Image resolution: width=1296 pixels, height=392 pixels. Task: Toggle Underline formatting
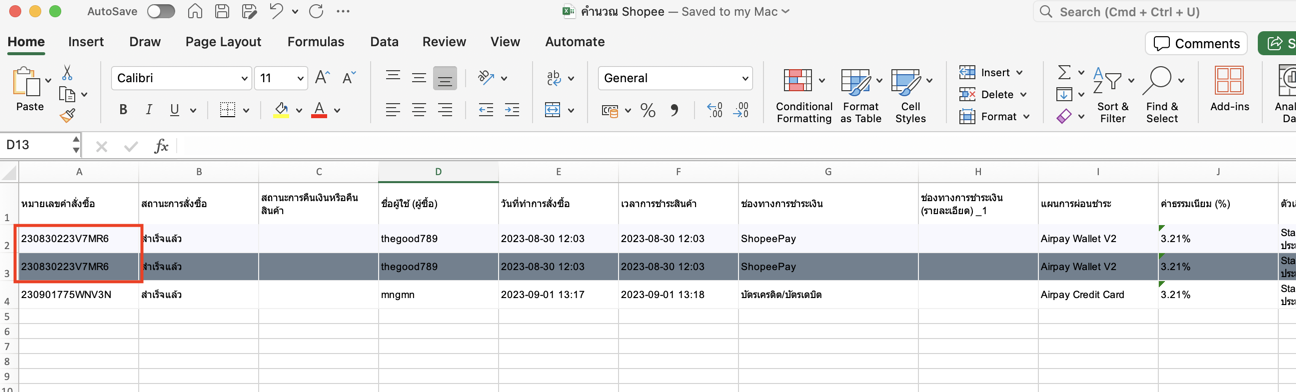pos(175,110)
